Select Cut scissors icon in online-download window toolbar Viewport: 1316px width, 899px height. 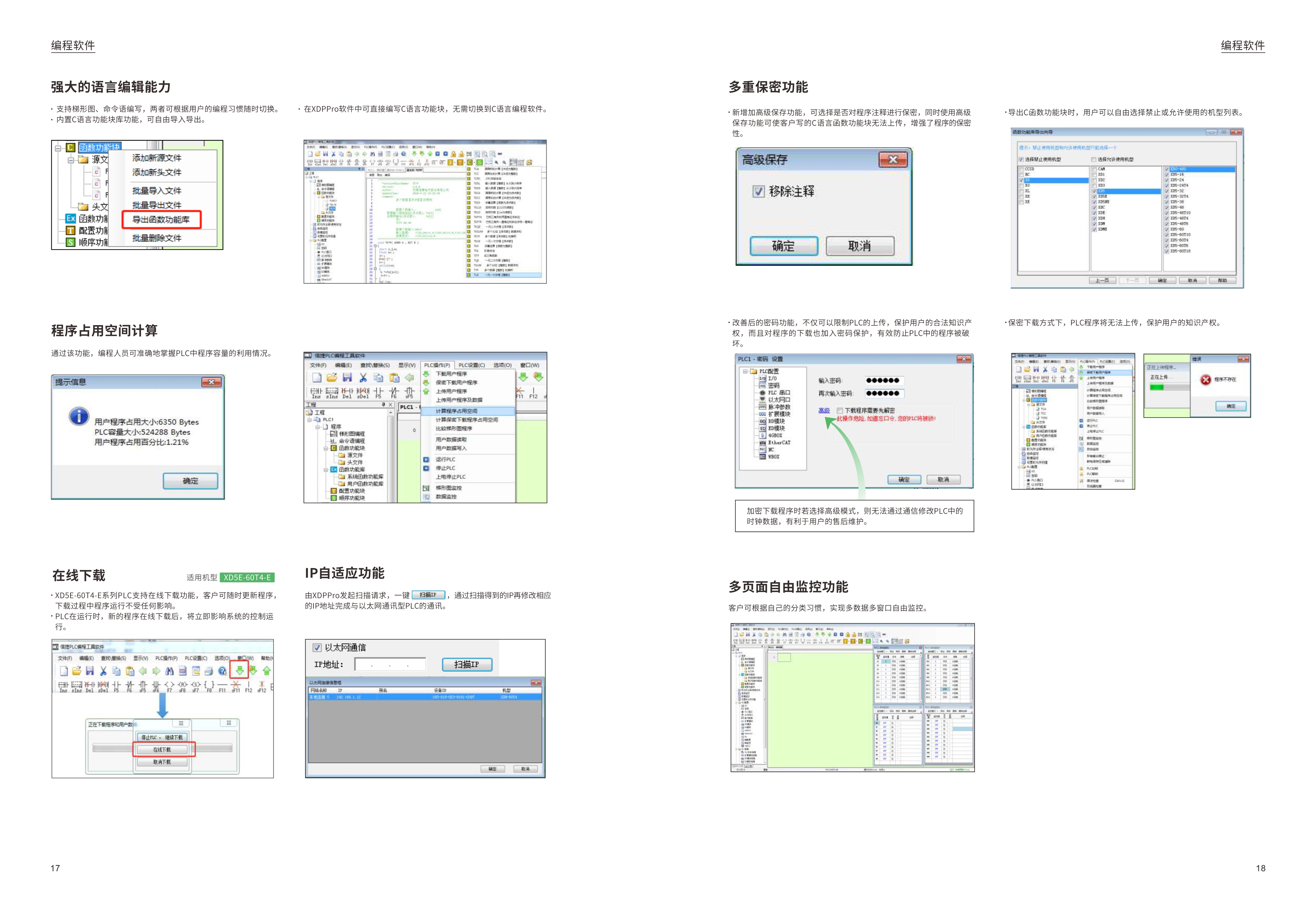coord(103,671)
